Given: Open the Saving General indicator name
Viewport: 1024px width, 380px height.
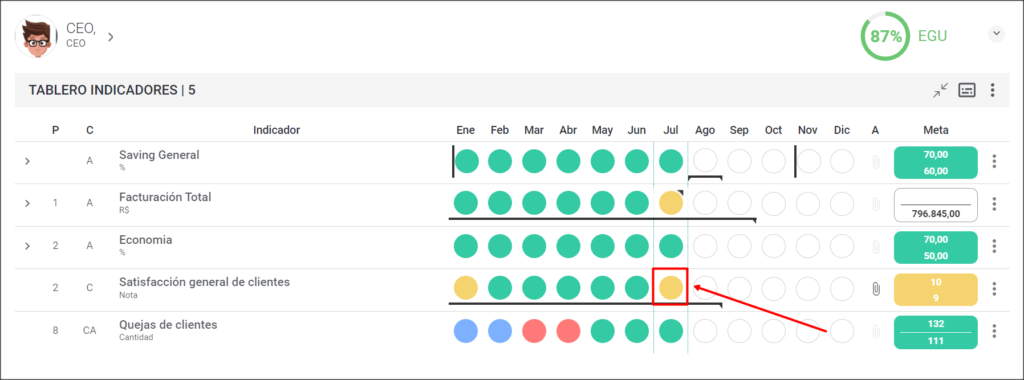Looking at the screenshot, I should (159, 155).
